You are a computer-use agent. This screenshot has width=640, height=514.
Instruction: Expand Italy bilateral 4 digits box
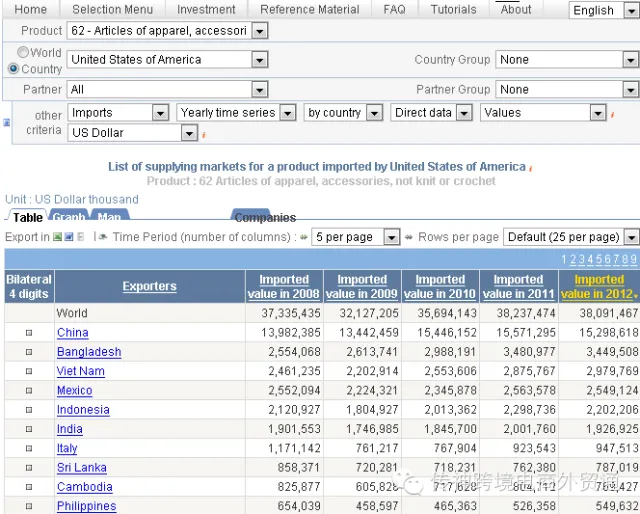29,448
